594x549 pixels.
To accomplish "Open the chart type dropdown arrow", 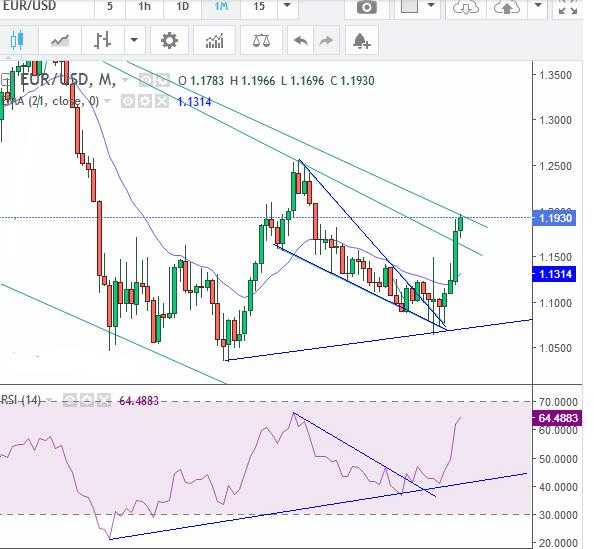I will tap(134, 40).
